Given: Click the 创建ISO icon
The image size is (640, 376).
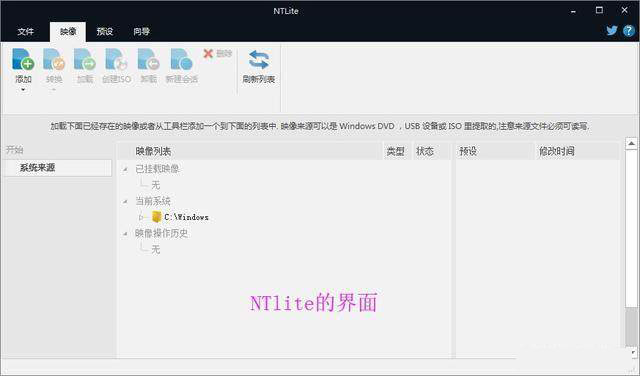Looking at the screenshot, I should 116,60.
